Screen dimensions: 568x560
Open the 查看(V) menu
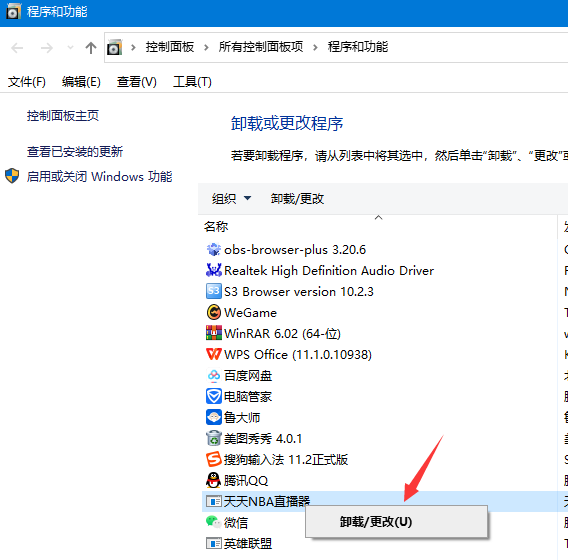pyautogui.click(x=137, y=82)
